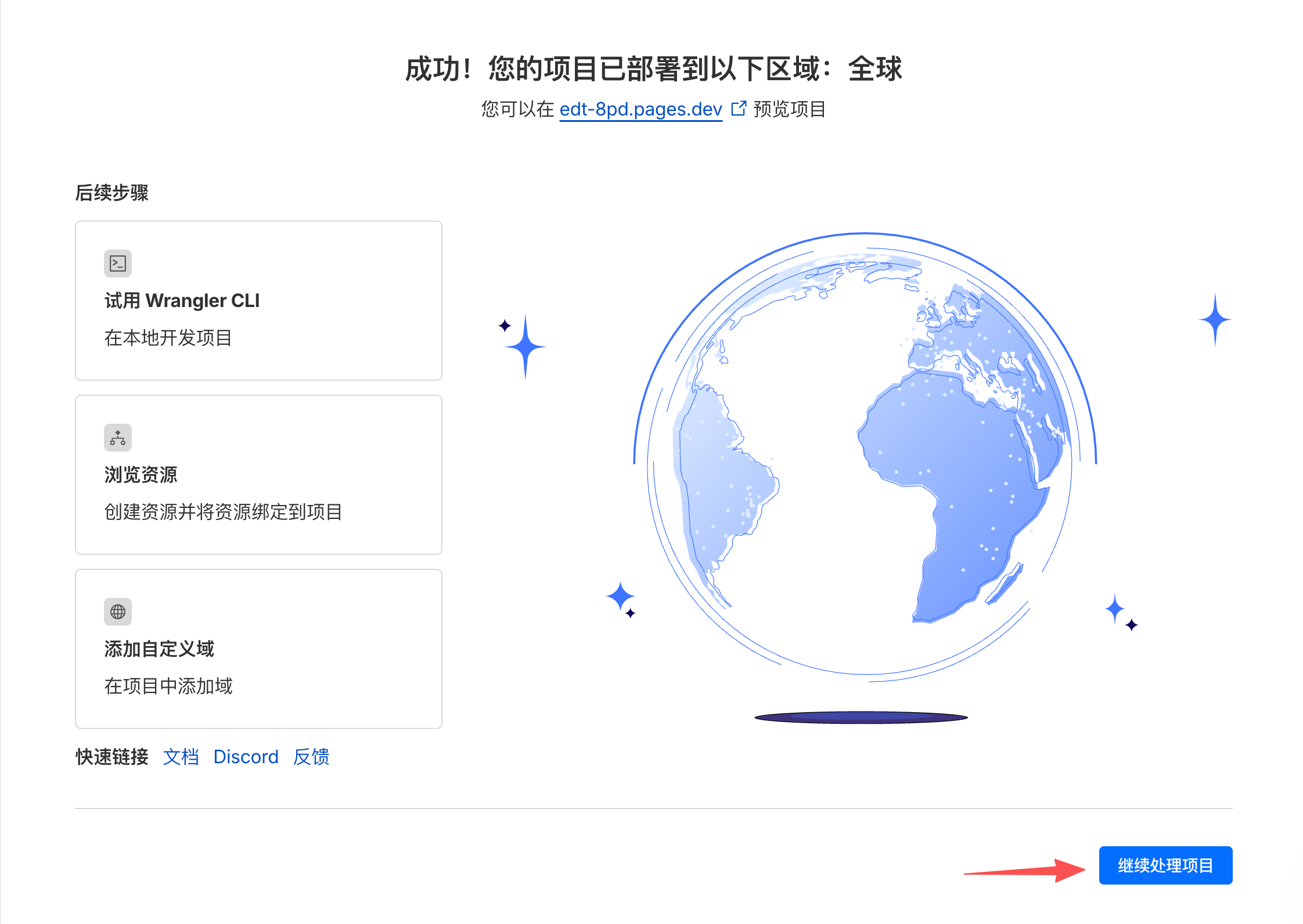This screenshot has height=924, width=1303.
Task: Click the terminal icon for Wrangler CLI
Action: coord(118,264)
